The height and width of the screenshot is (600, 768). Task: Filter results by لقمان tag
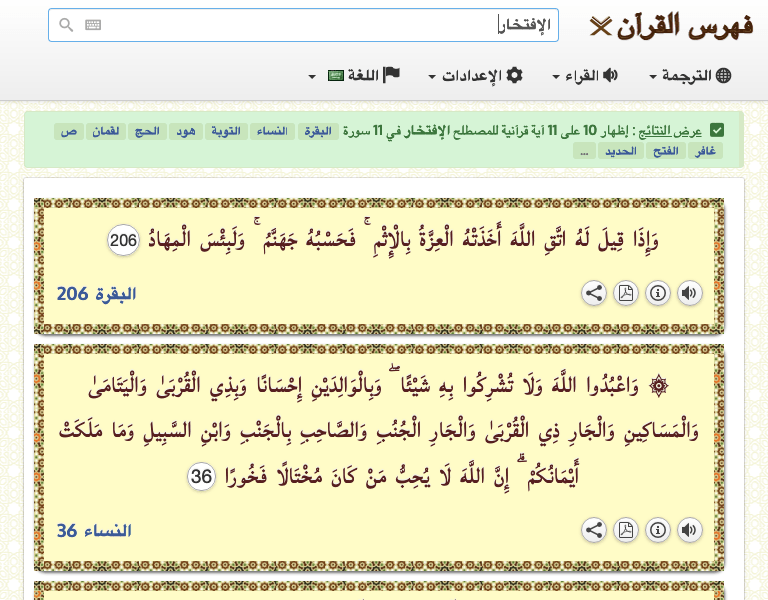[x=106, y=131]
